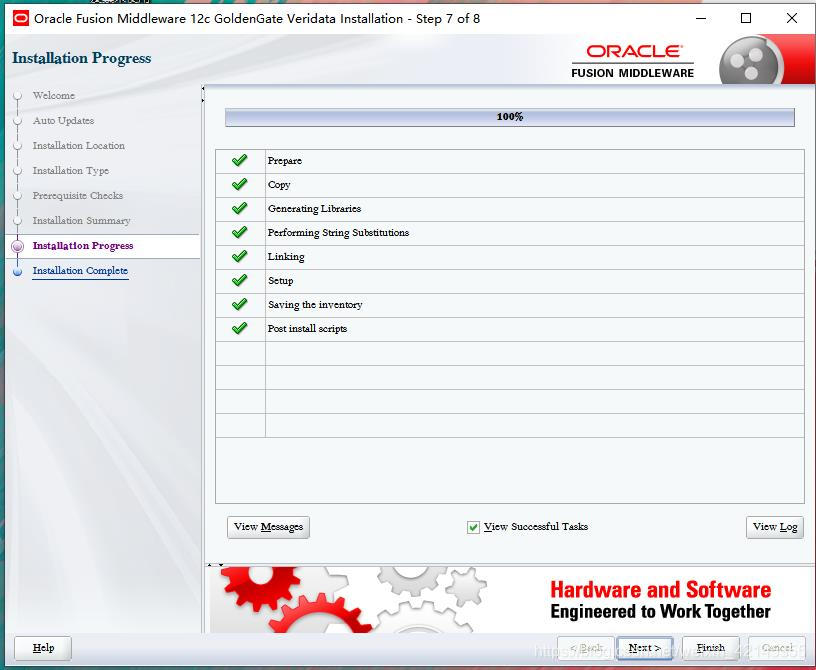This screenshot has width=816, height=670.
Task: Click the Generating Libraries row text
Action: click(314, 209)
